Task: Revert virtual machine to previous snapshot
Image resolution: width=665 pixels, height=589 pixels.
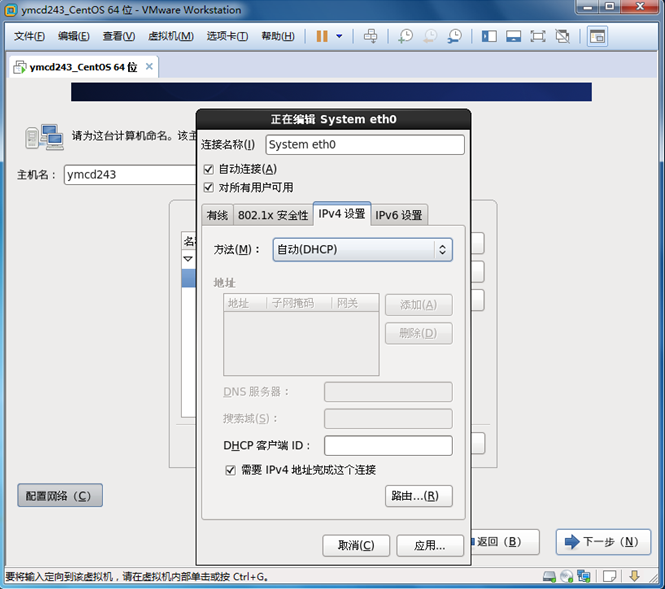Action: (430, 36)
